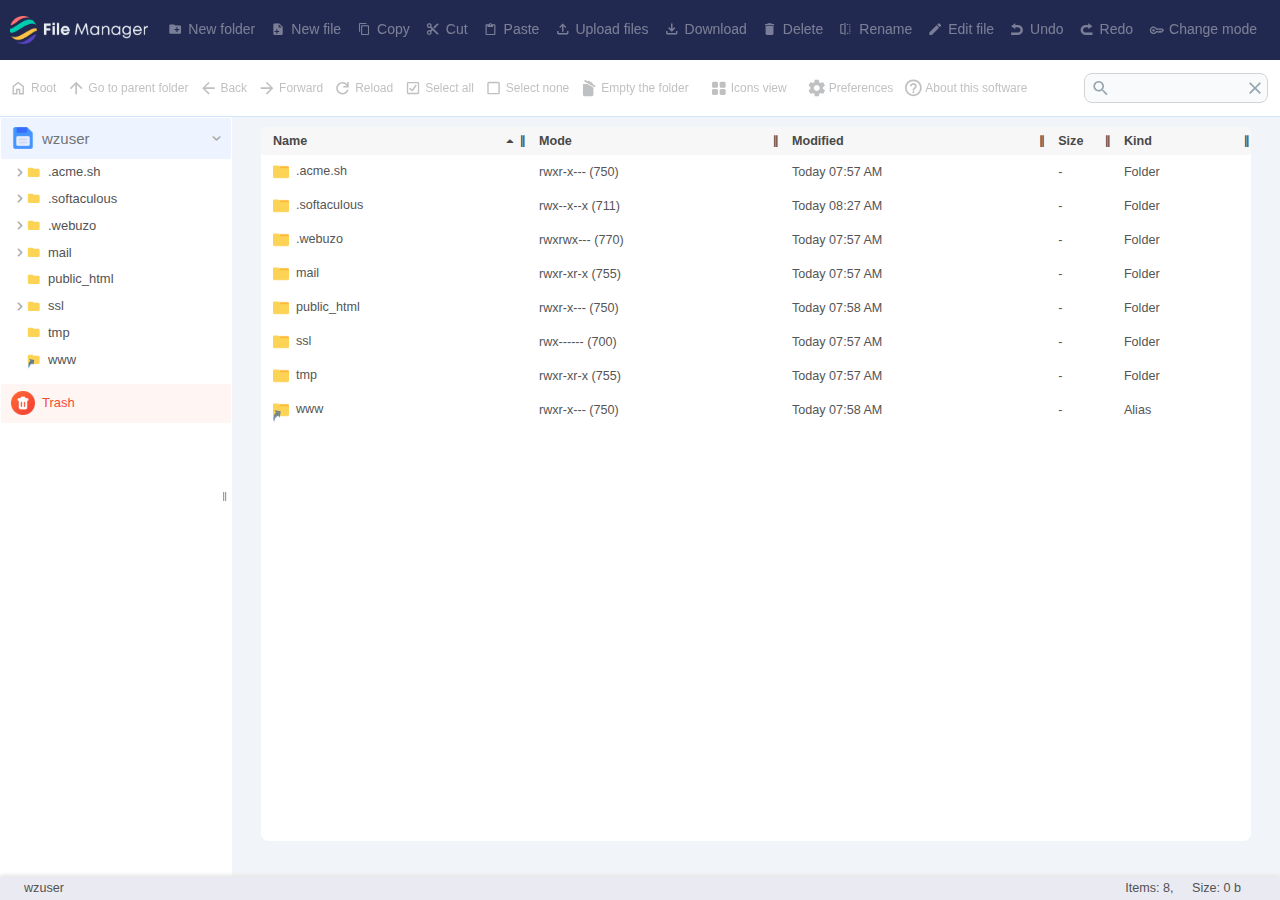Click the File Manager logo
Image resolution: width=1280 pixels, height=900 pixels.
pos(79,30)
